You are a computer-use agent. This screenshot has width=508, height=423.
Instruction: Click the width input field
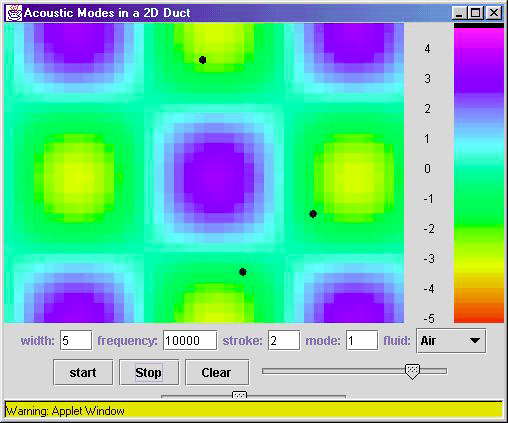pos(76,340)
